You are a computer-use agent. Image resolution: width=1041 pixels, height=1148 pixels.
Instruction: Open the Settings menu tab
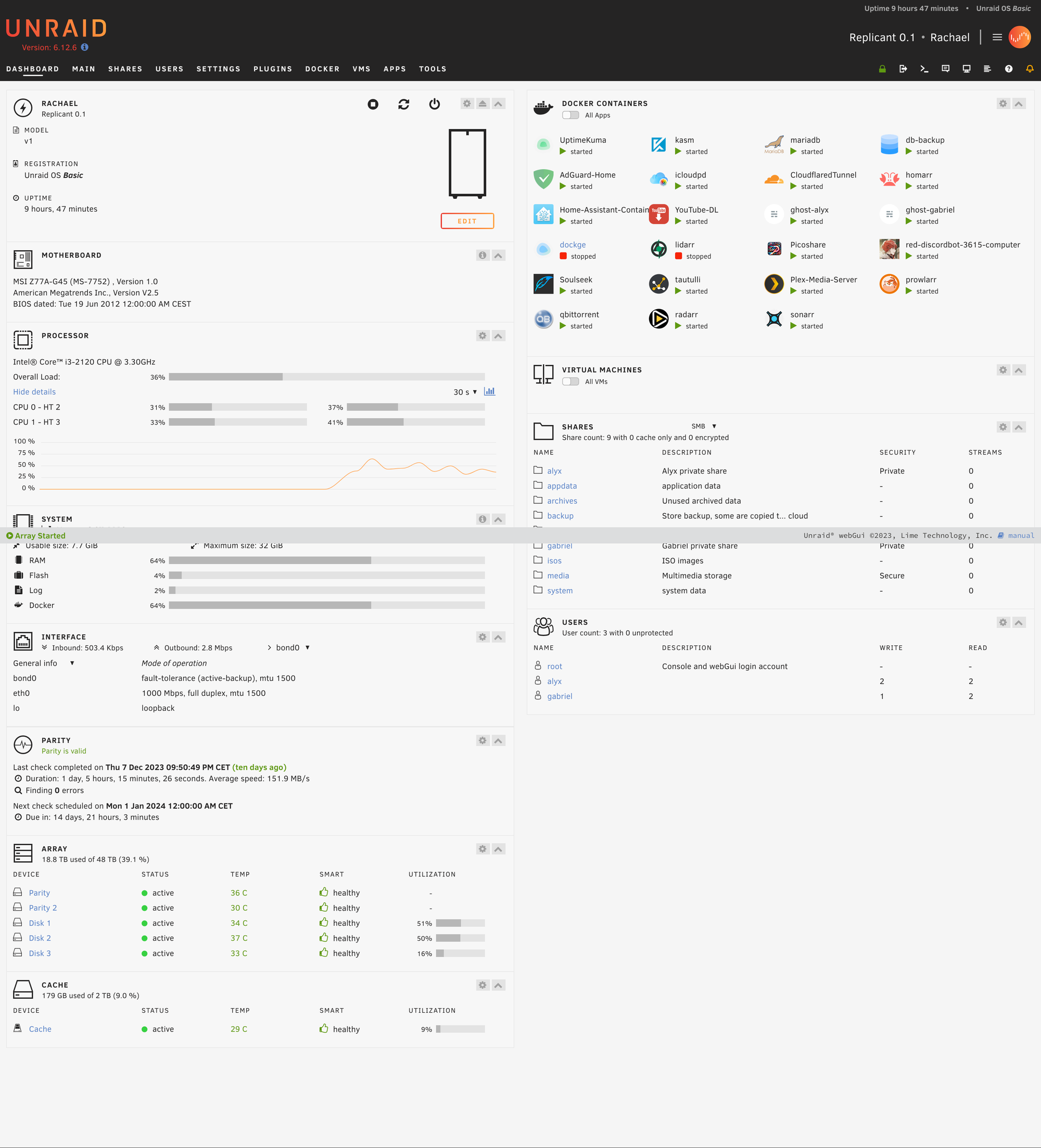(x=218, y=69)
